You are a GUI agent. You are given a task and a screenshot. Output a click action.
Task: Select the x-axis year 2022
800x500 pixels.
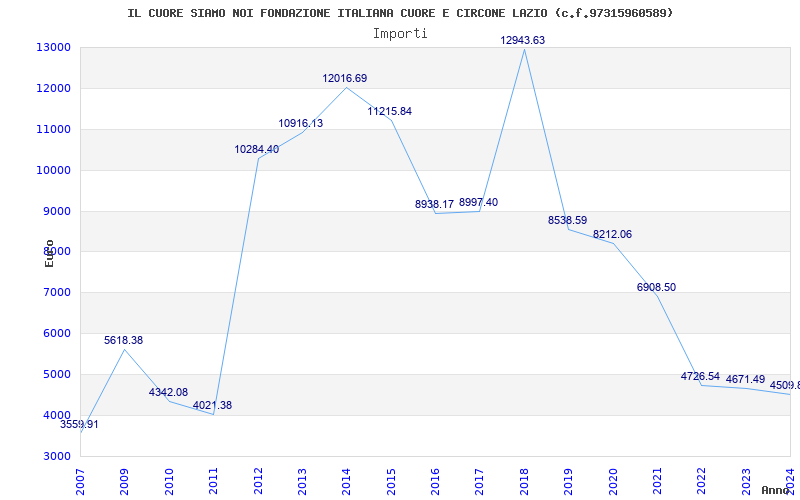(702, 481)
